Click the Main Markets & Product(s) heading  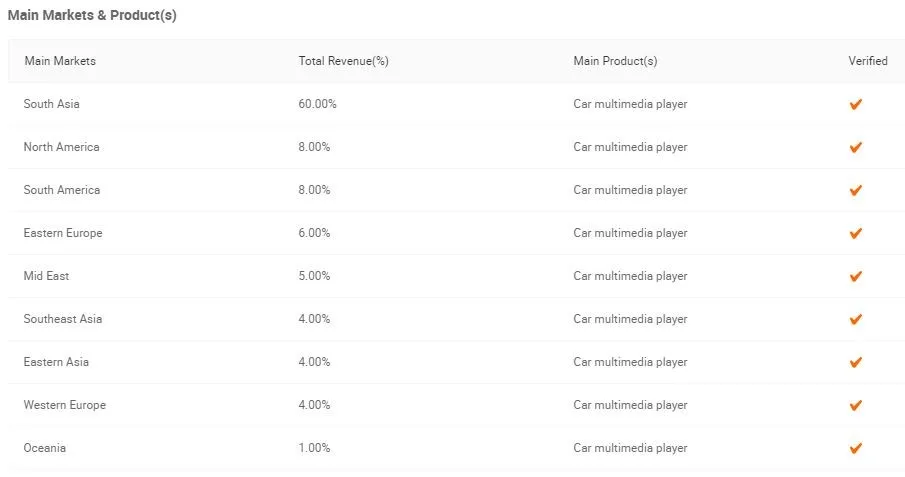(92, 15)
